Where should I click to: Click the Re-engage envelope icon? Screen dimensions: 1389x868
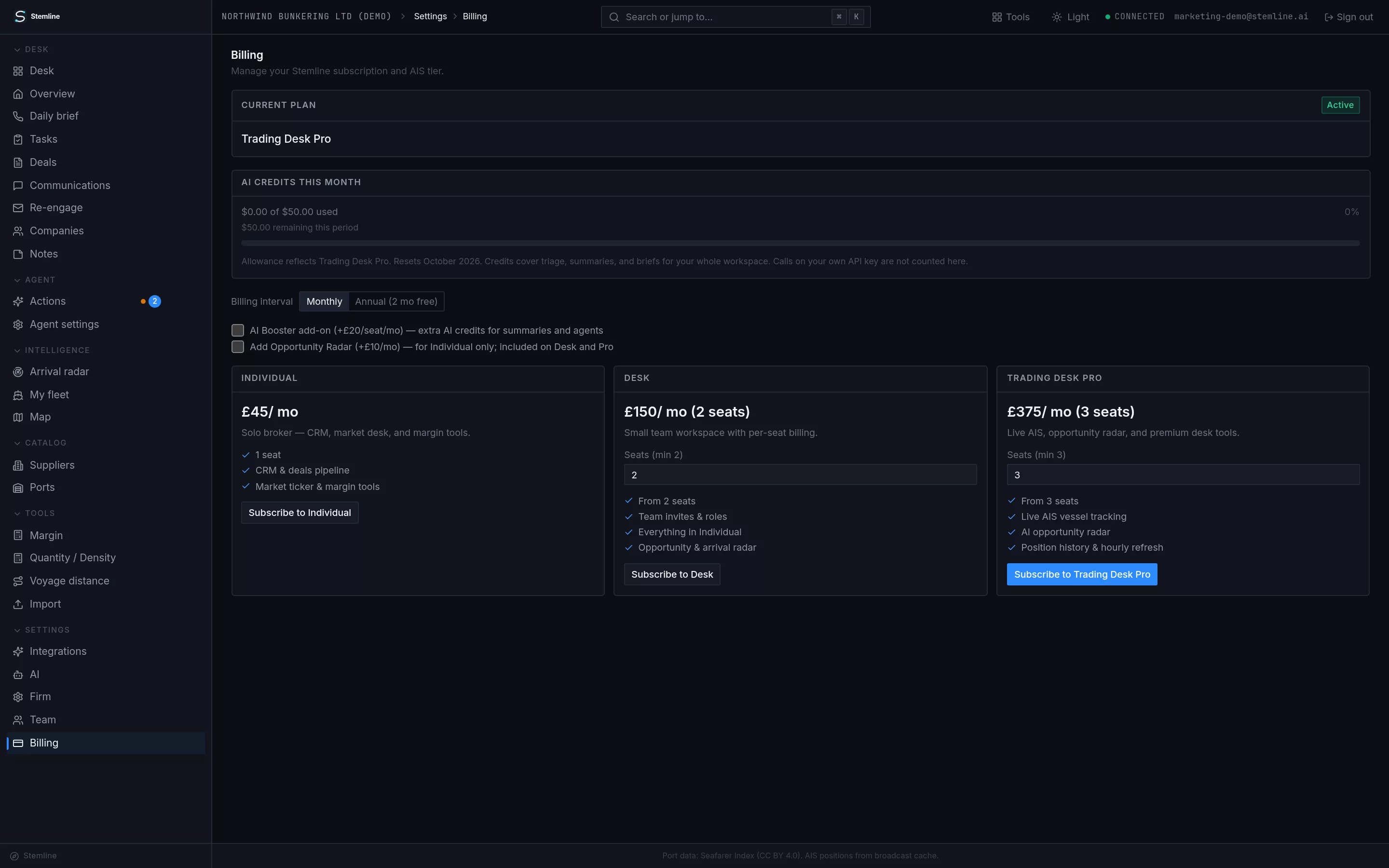(18, 208)
